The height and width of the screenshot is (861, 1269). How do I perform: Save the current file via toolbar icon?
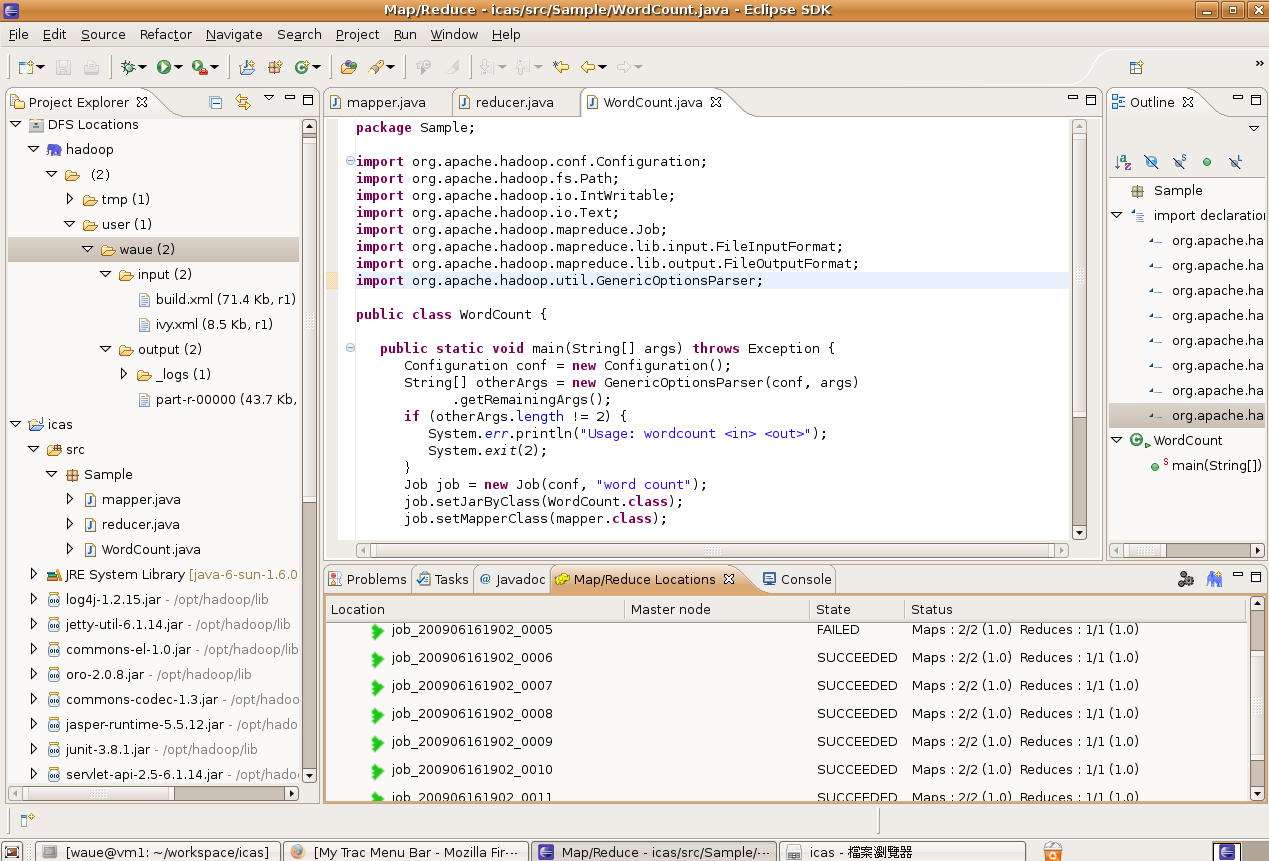[x=63, y=66]
